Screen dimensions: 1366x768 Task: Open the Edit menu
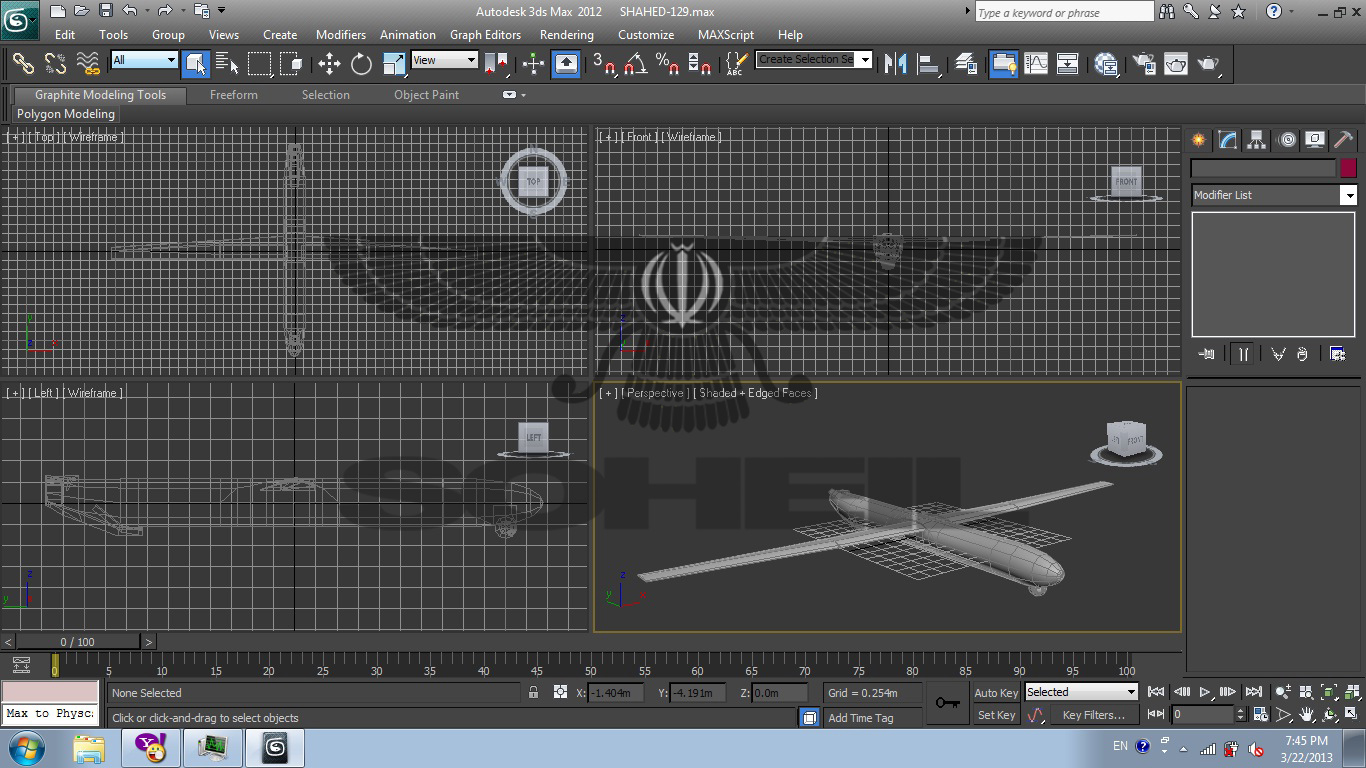tap(65, 34)
